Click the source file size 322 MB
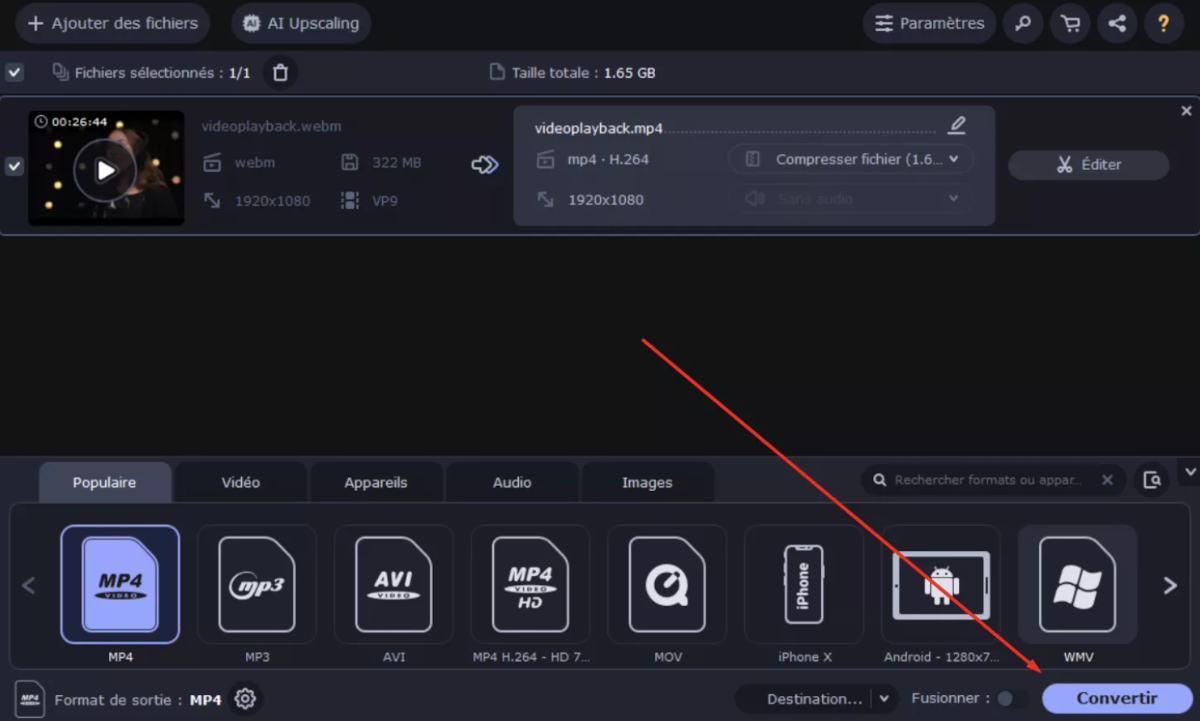Screen dimensions: 1200x721 coord(397,162)
